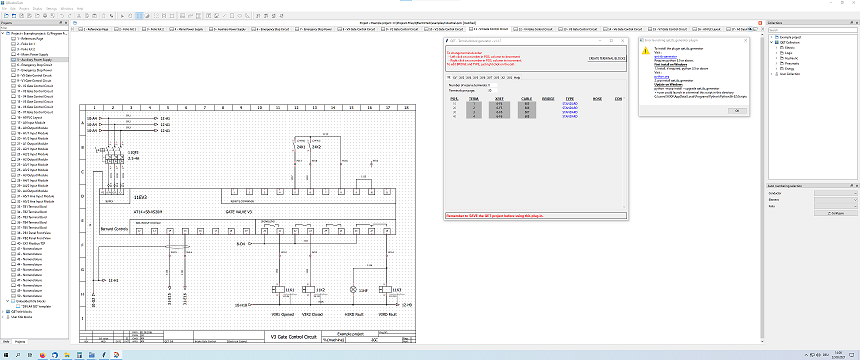Open the Display menu
Image resolution: width=860 pixels, height=360 pixels.
pyautogui.click(x=36, y=9)
